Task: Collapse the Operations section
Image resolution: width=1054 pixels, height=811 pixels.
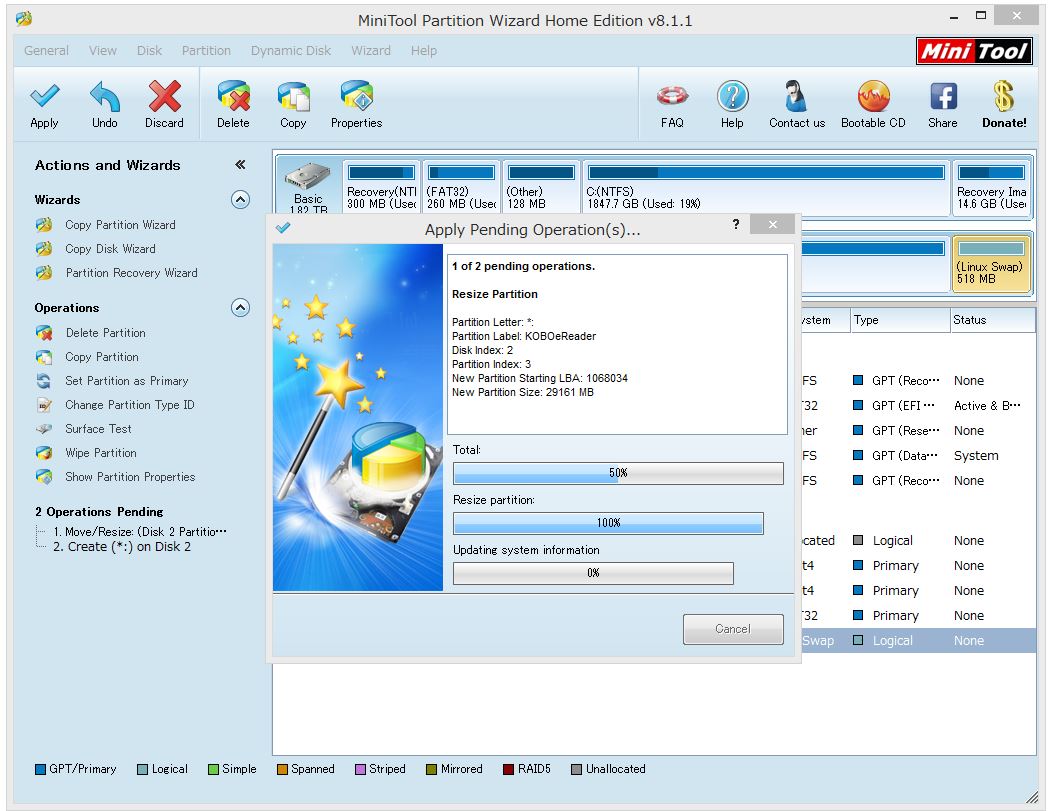Action: 241,307
